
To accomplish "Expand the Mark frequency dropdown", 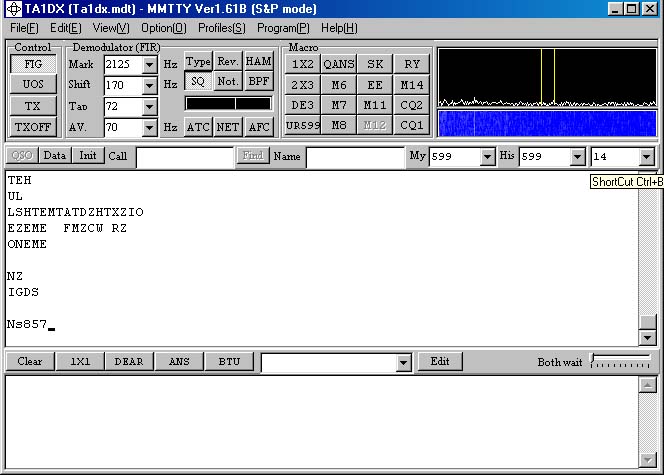I will coord(150,65).
